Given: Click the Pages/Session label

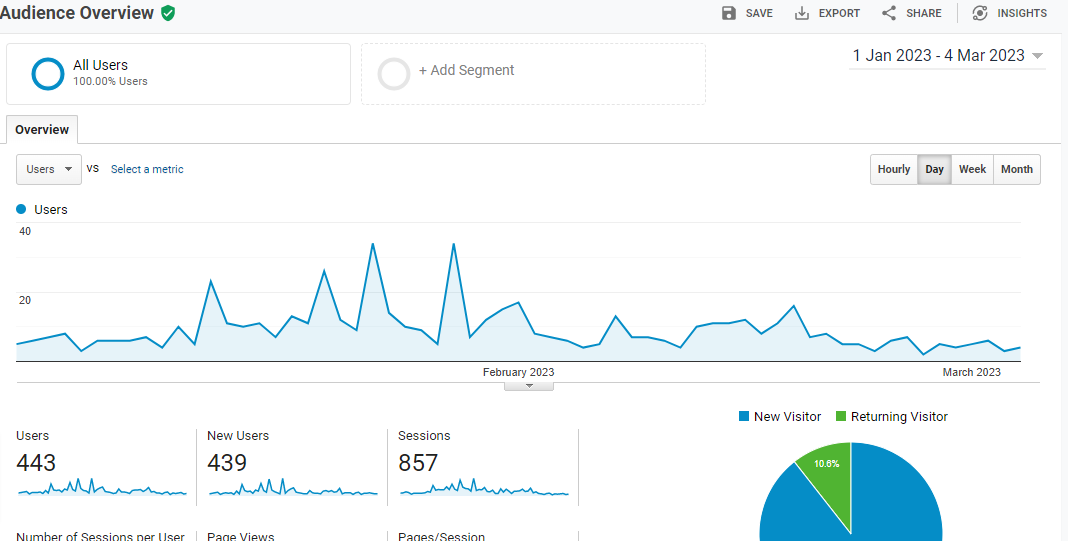Looking at the screenshot, I should [441, 536].
